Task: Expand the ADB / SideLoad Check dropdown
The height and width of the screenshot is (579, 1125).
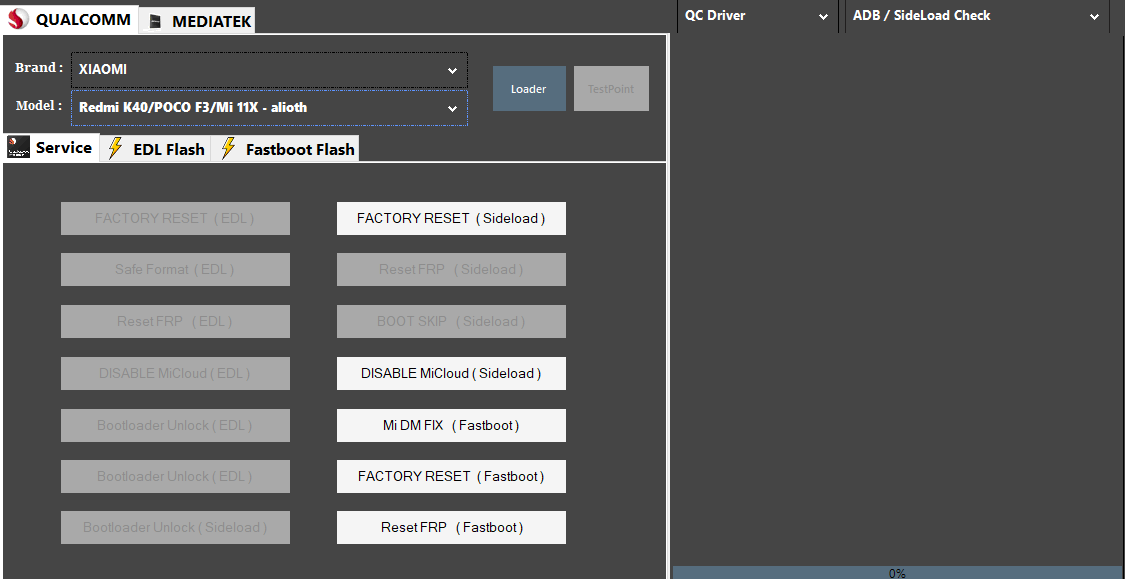Action: click(x=976, y=16)
